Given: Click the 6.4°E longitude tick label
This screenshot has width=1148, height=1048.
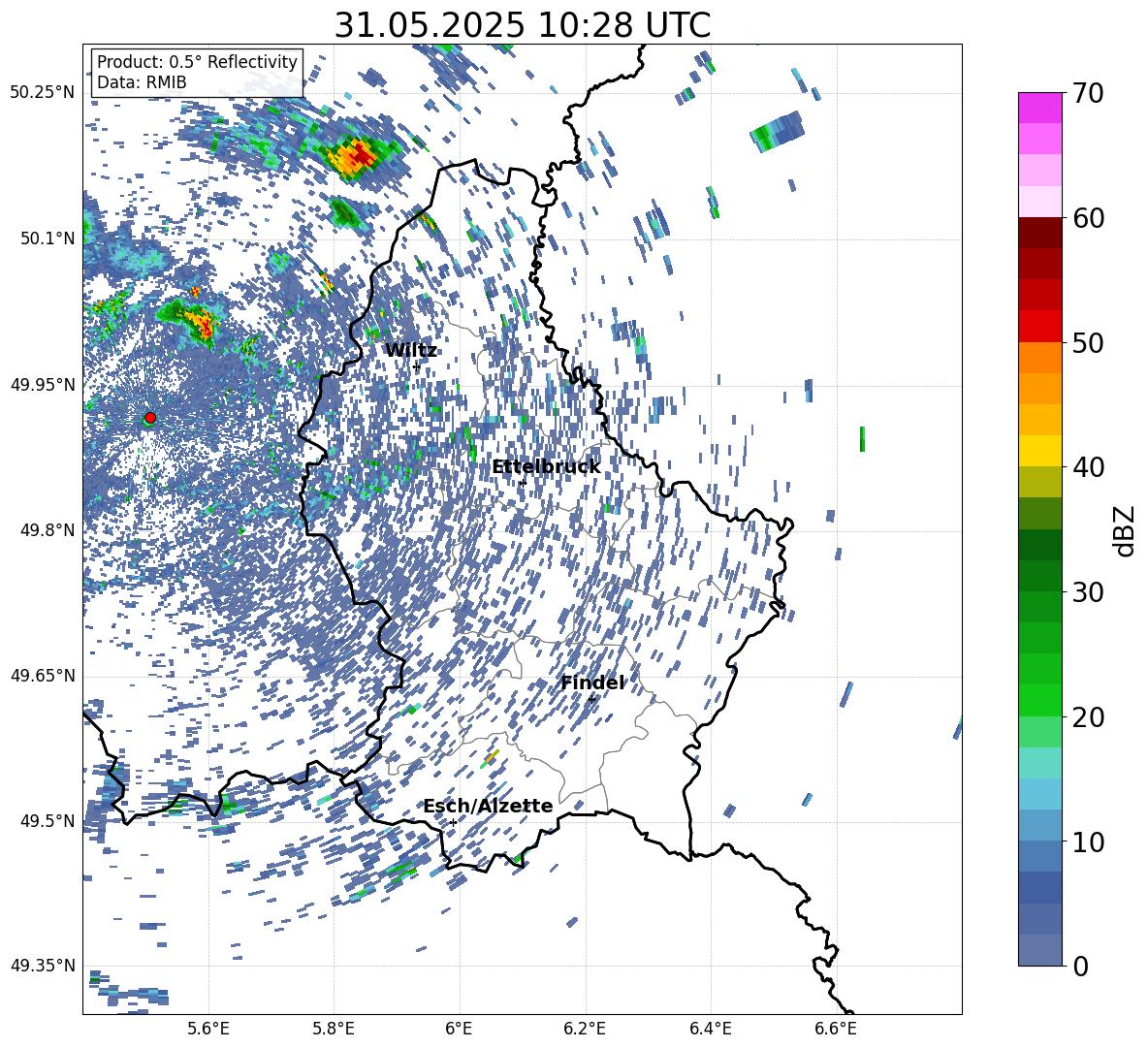Looking at the screenshot, I should (710, 1029).
